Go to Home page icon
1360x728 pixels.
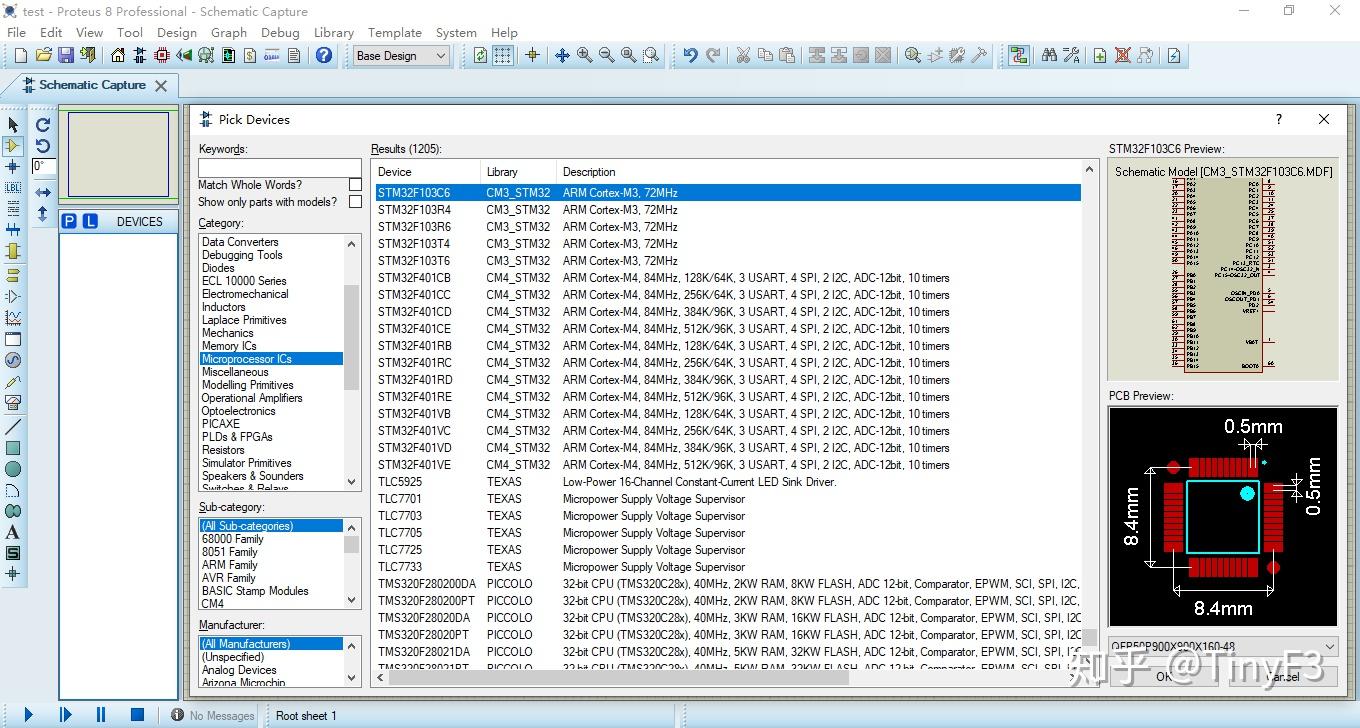pos(118,56)
